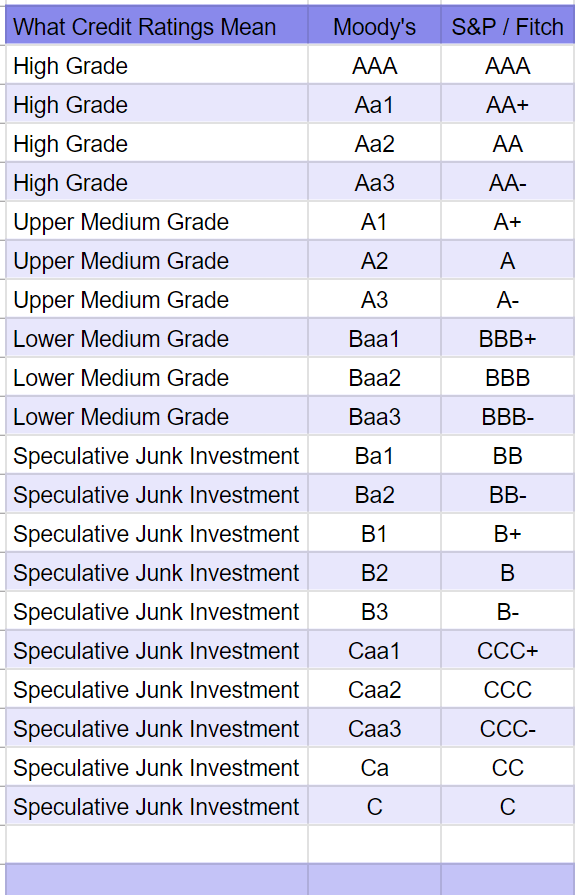This screenshot has width=575, height=895.
Task: Select the 'What Credit Ratings Mean' header cell
Action: [x=156, y=26]
